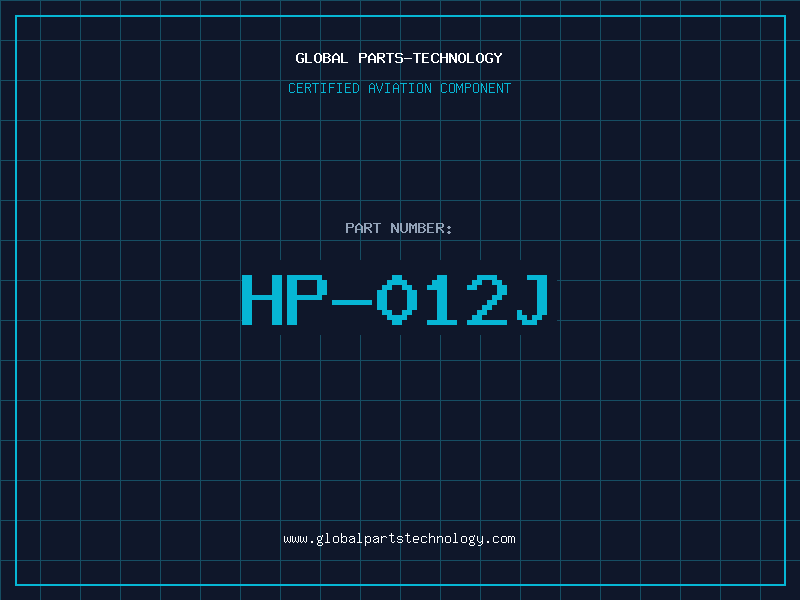The width and height of the screenshot is (800, 600).
Task: Click the CERTIFIED AVIATION COMPONENT subtitle
Action: click(x=399, y=88)
